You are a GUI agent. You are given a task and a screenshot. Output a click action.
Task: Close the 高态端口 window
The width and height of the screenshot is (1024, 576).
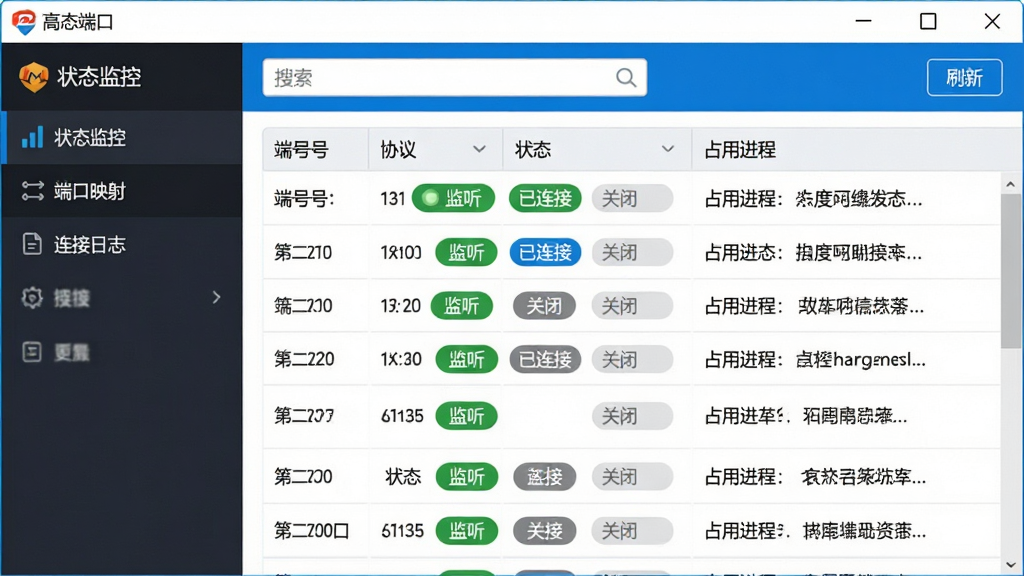[992, 22]
